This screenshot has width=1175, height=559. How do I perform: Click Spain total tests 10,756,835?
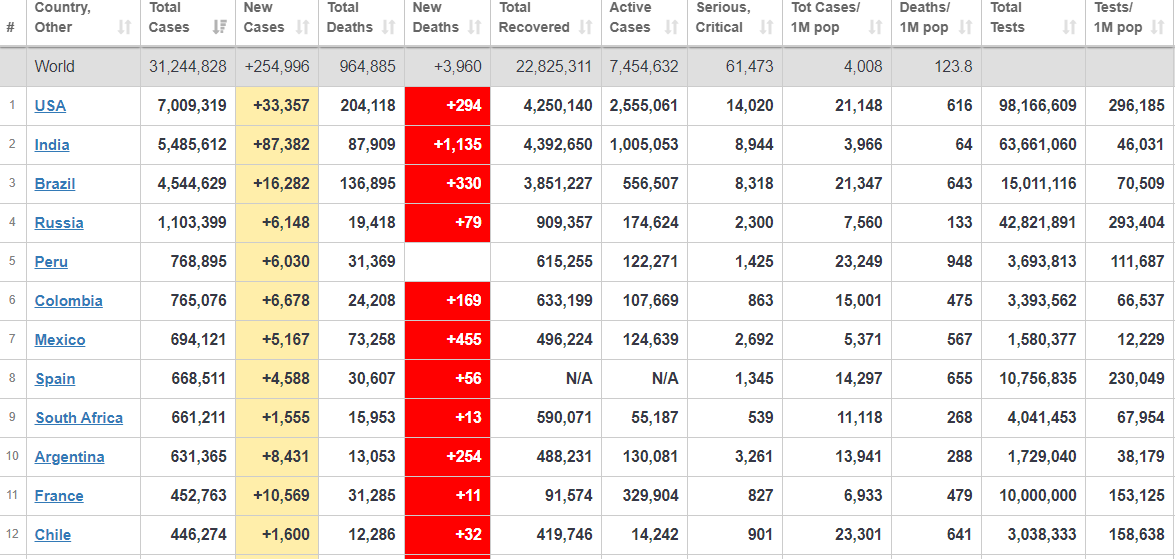1038,378
